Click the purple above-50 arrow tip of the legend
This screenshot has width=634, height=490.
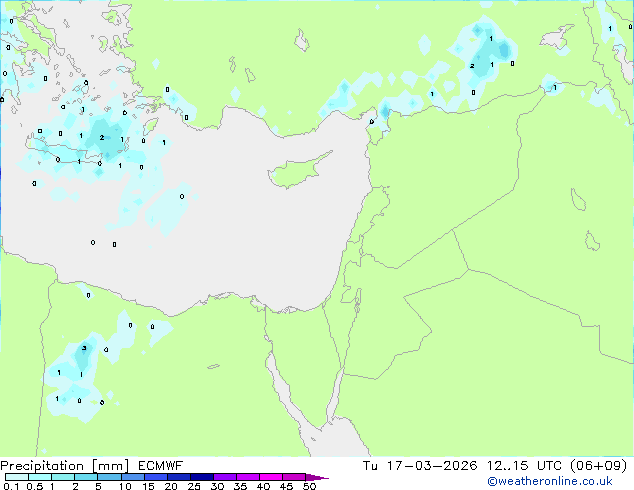coord(317,477)
